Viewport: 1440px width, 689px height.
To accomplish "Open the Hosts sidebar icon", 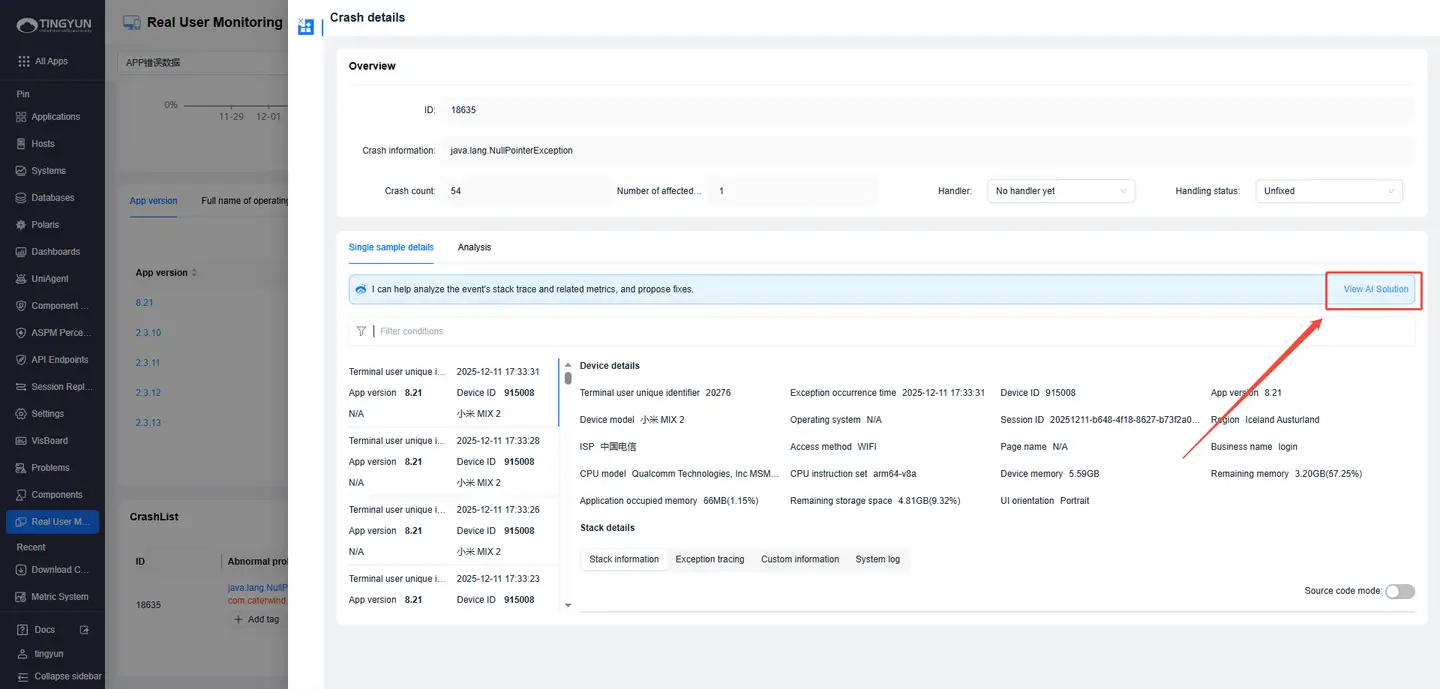I will coord(22,144).
